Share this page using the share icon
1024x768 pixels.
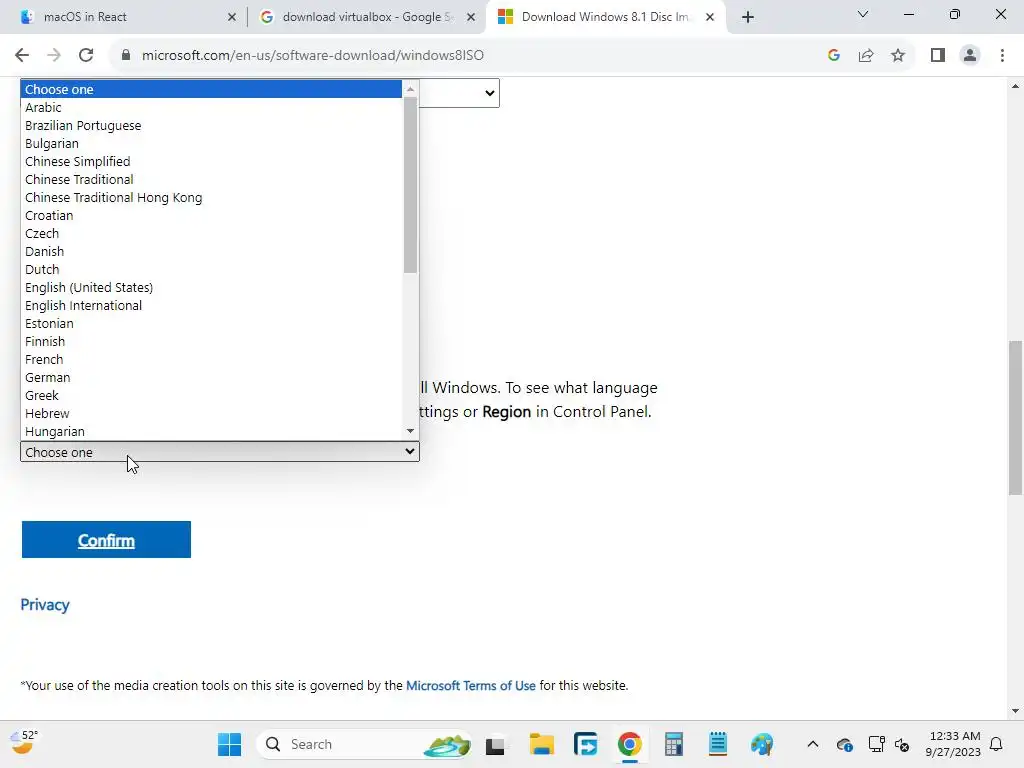tap(866, 56)
